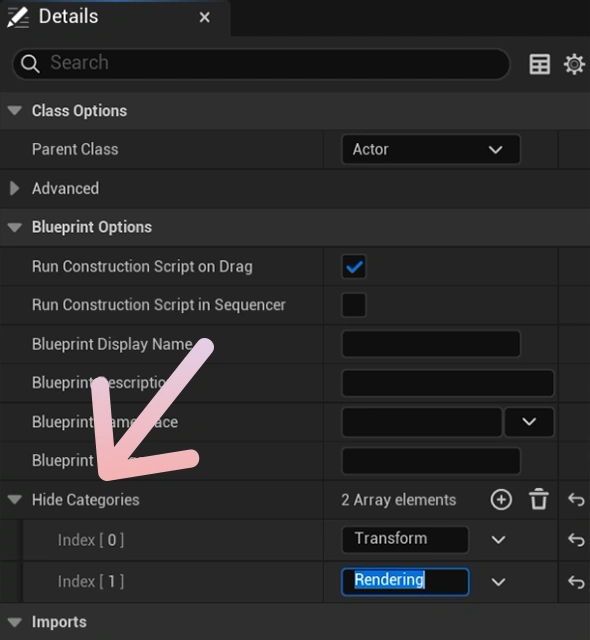Add element to Hide Categories array
The height and width of the screenshot is (640, 590).
(501, 500)
